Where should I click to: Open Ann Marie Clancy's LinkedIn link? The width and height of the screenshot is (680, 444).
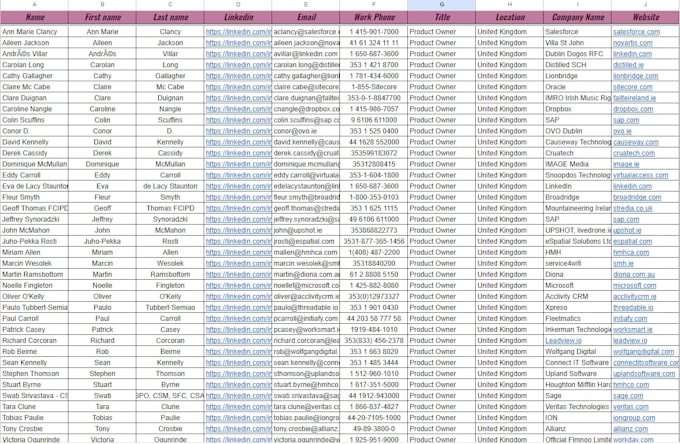click(238, 32)
